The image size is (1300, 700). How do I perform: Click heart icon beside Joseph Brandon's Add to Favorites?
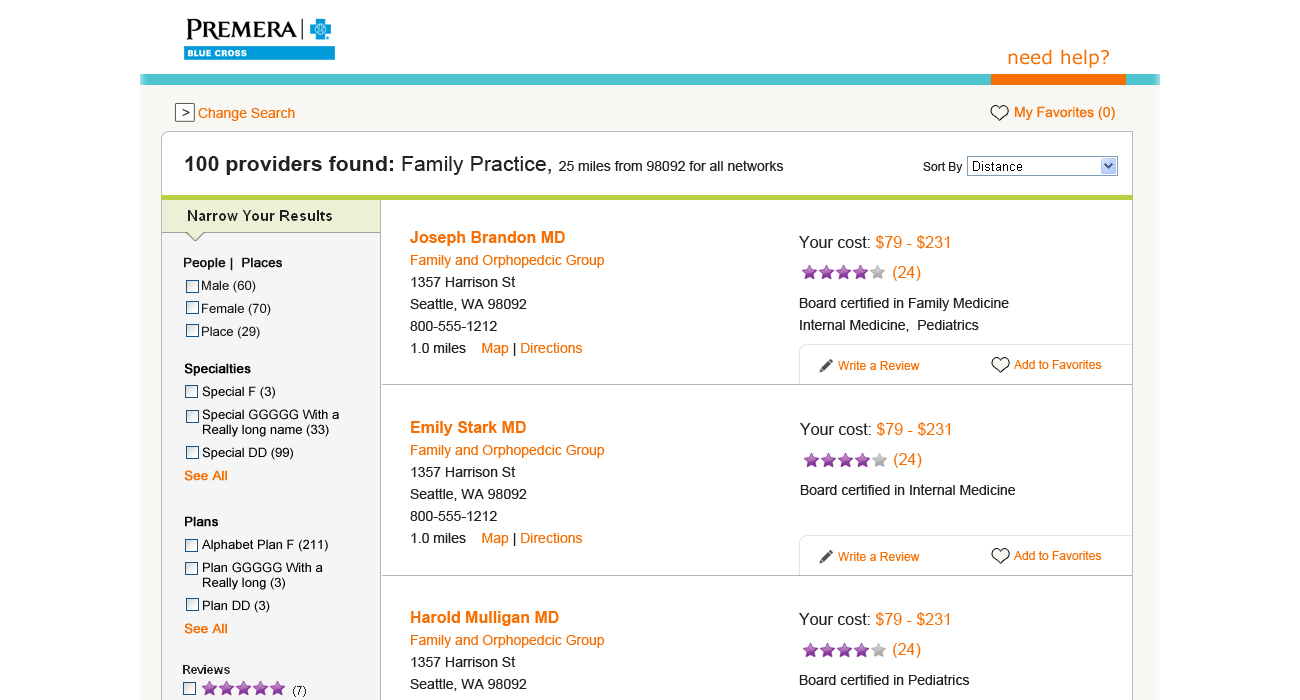[x=1000, y=365]
